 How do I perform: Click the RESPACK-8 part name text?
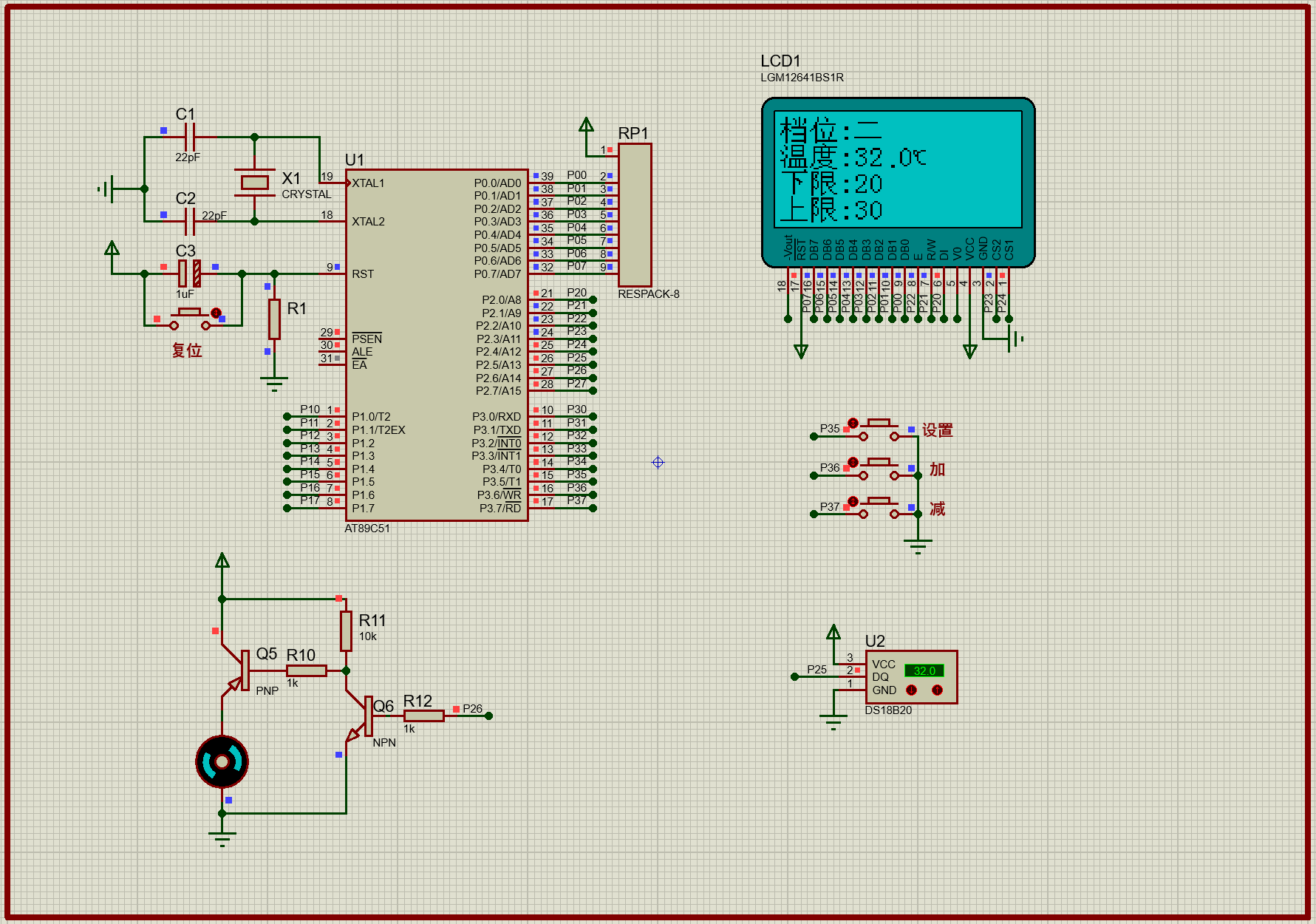pos(649,293)
